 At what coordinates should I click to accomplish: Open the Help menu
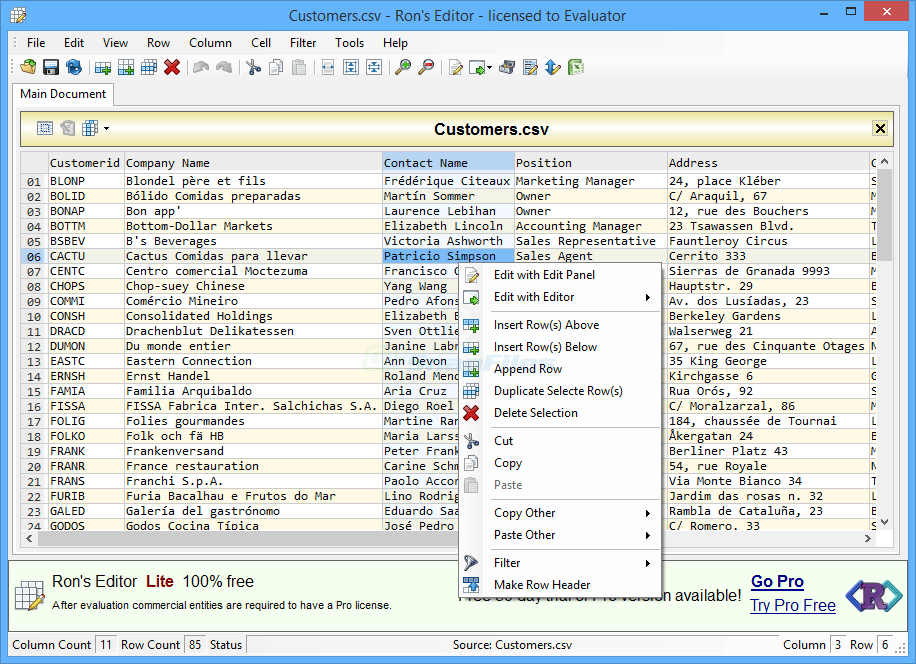coord(395,43)
